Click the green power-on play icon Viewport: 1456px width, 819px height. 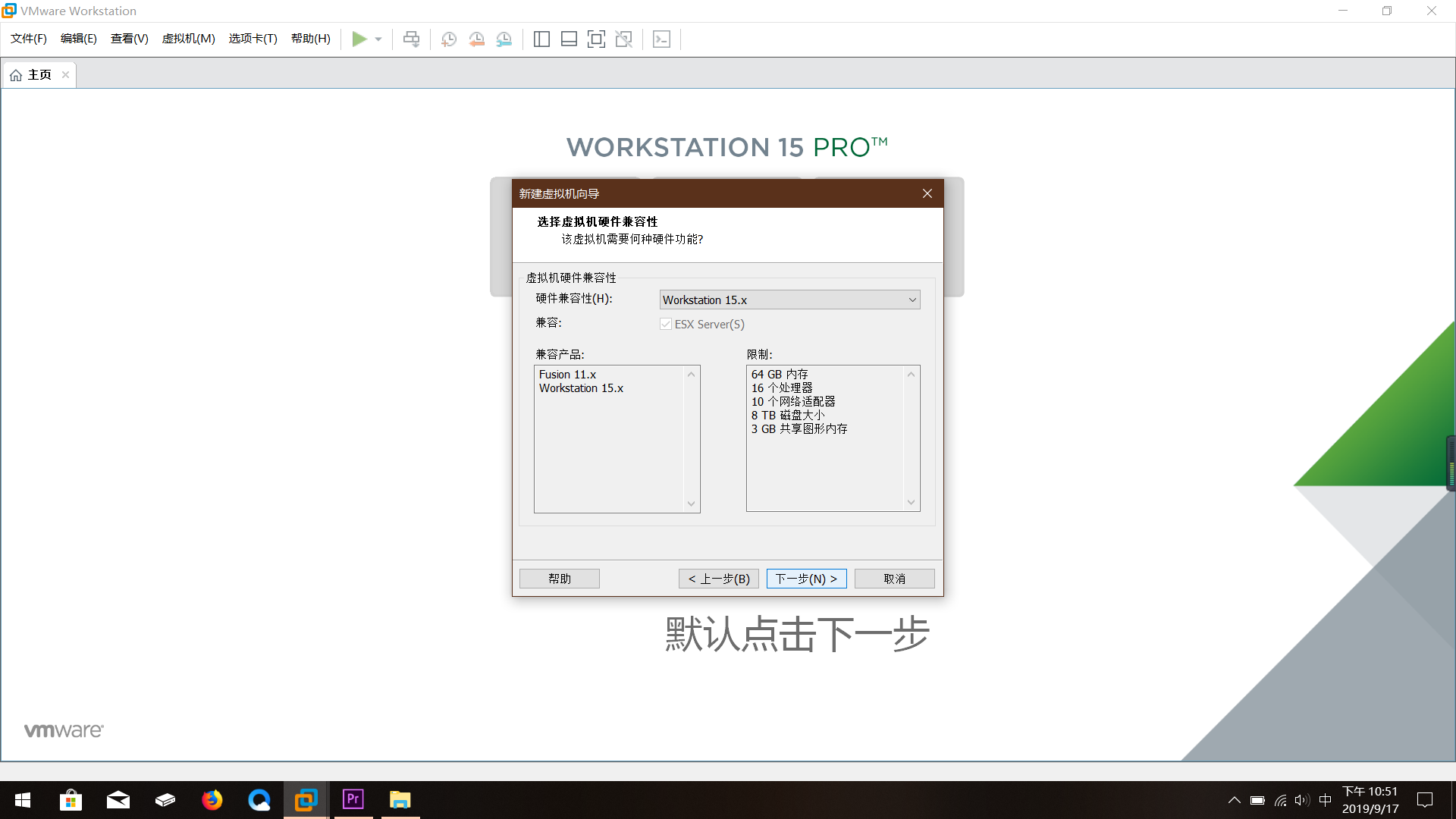[359, 39]
